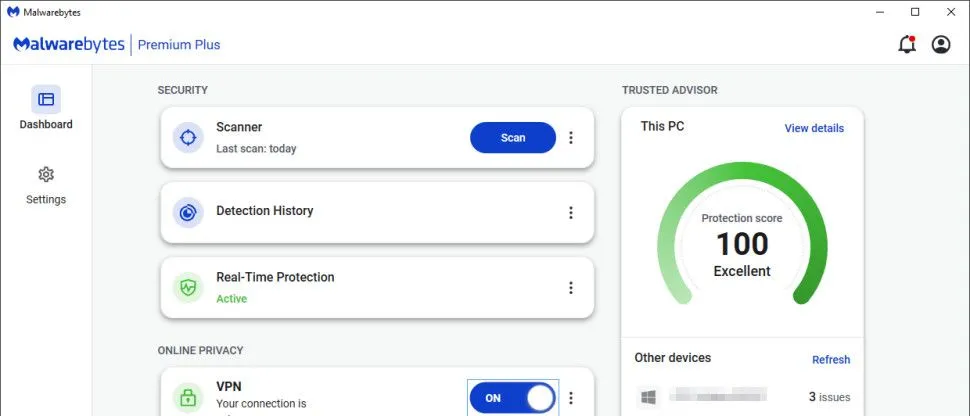Image resolution: width=970 pixels, height=416 pixels.
Task: Open Scanner more options menu
Action: [x=571, y=138]
